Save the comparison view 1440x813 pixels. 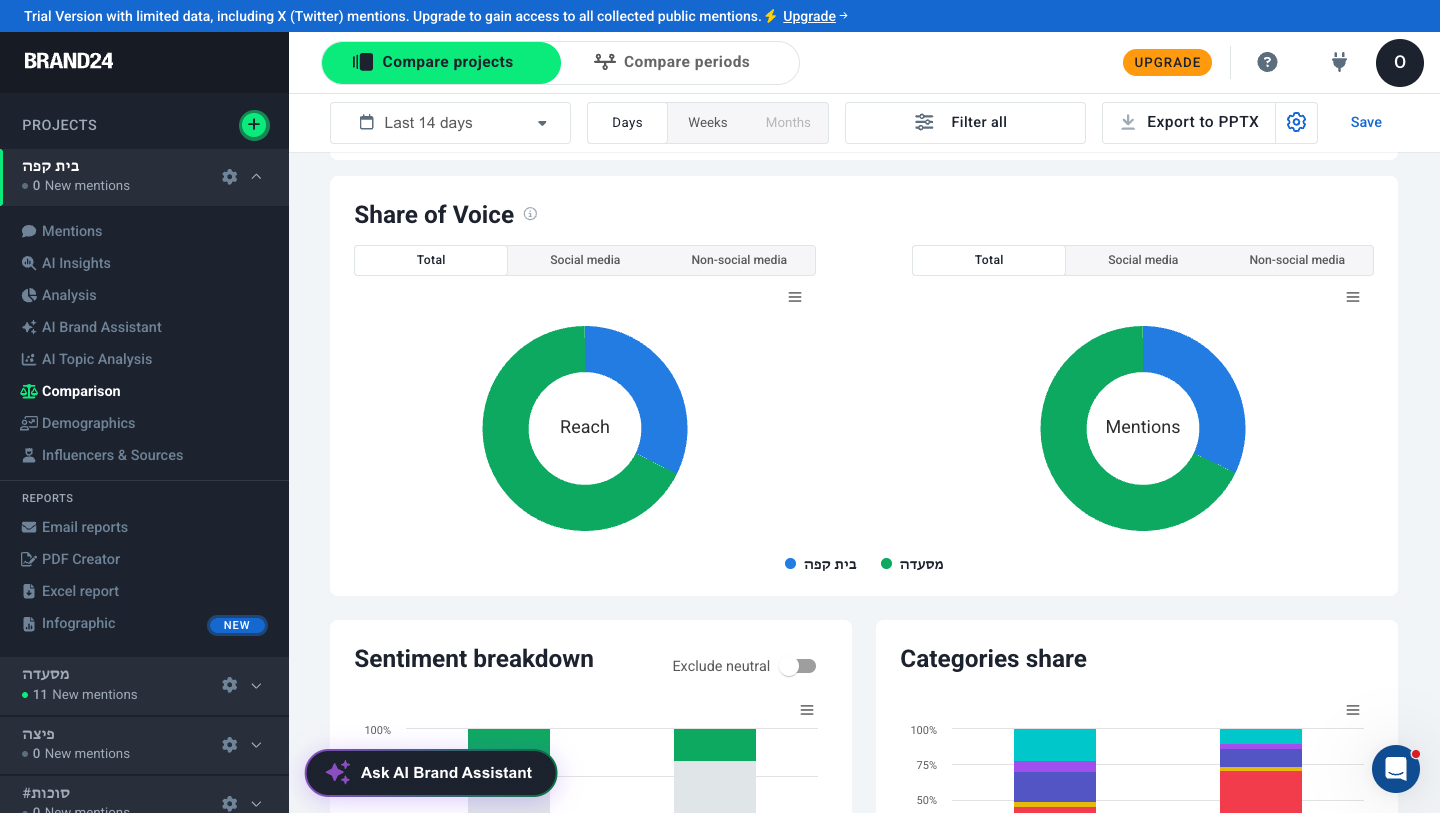click(1366, 122)
